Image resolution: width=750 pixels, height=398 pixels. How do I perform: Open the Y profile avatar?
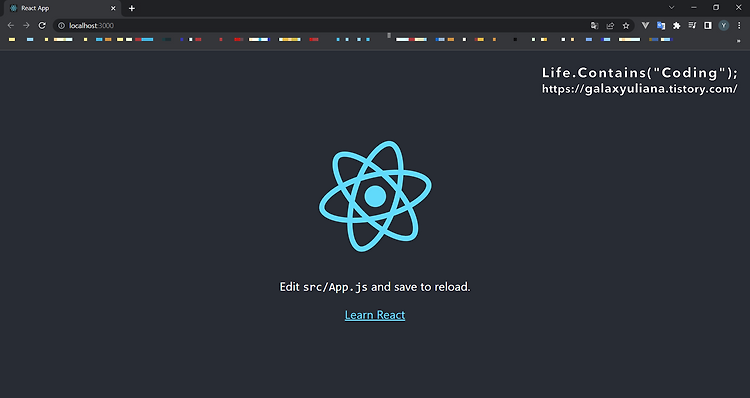[x=724, y=25]
